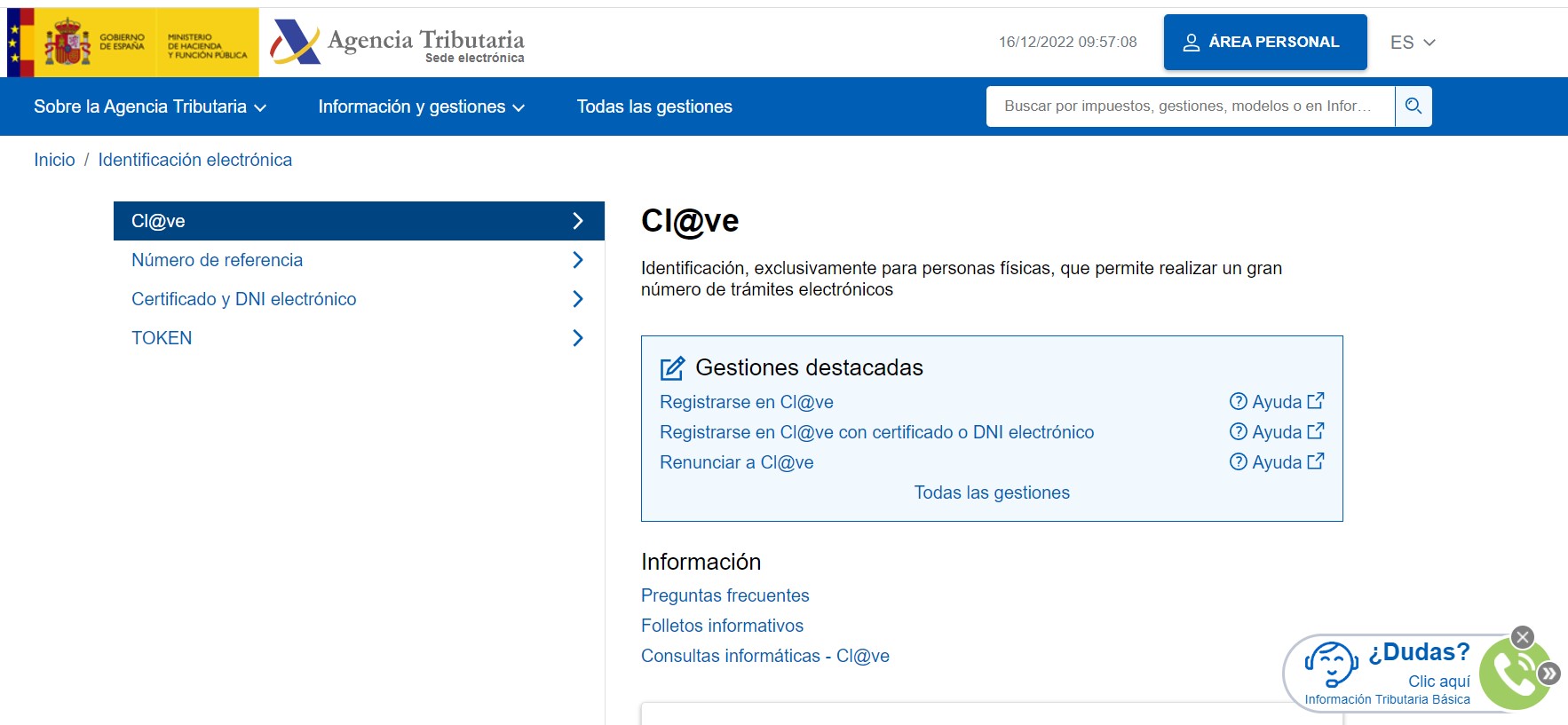
Task: Close the ¿Dudas? help widget
Action: pyautogui.click(x=1523, y=637)
